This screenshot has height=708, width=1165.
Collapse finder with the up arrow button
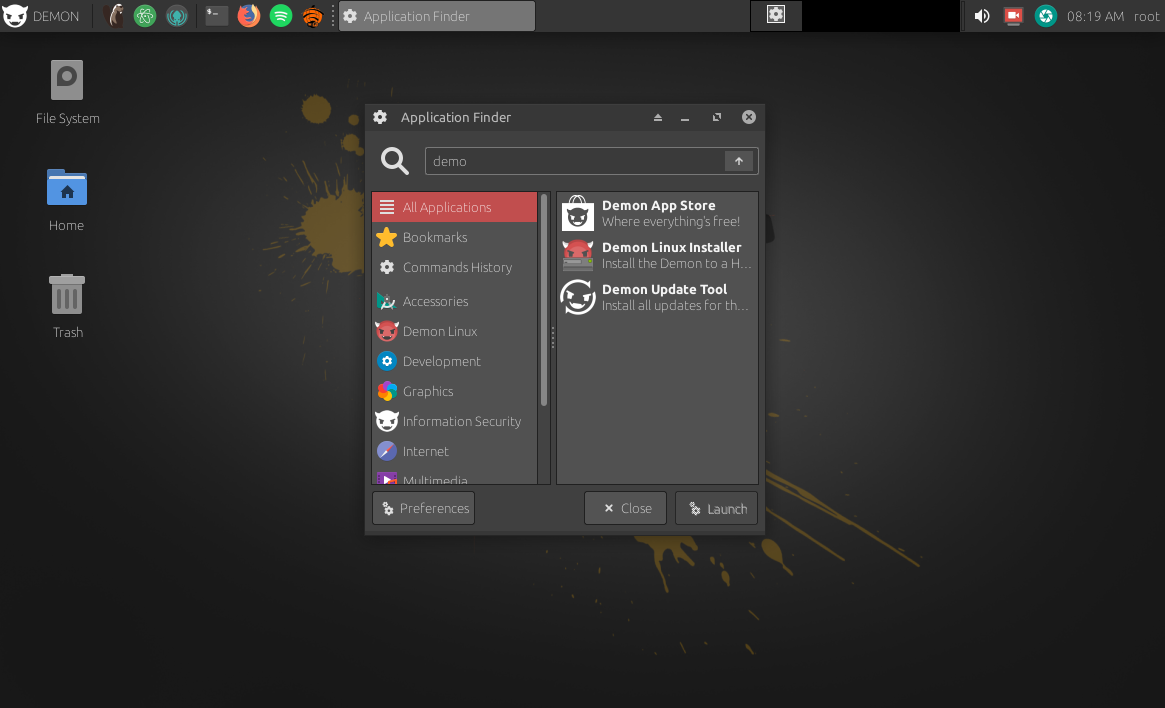pyautogui.click(x=739, y=161)
